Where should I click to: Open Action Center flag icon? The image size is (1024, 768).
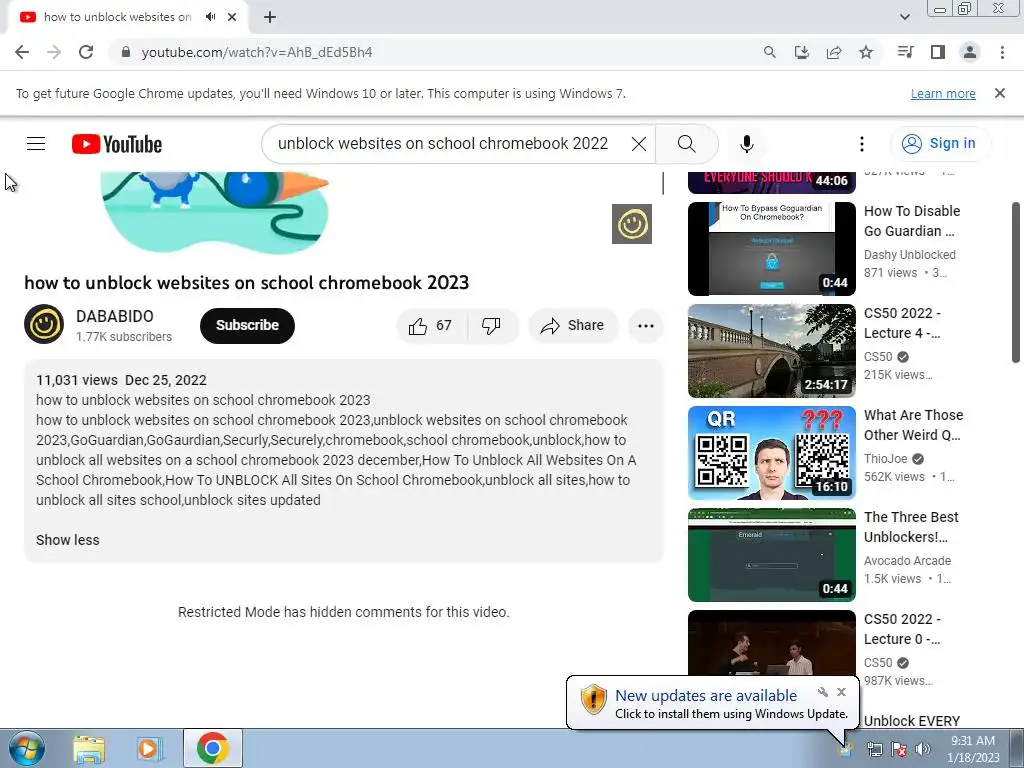click(x=899, y=749)
